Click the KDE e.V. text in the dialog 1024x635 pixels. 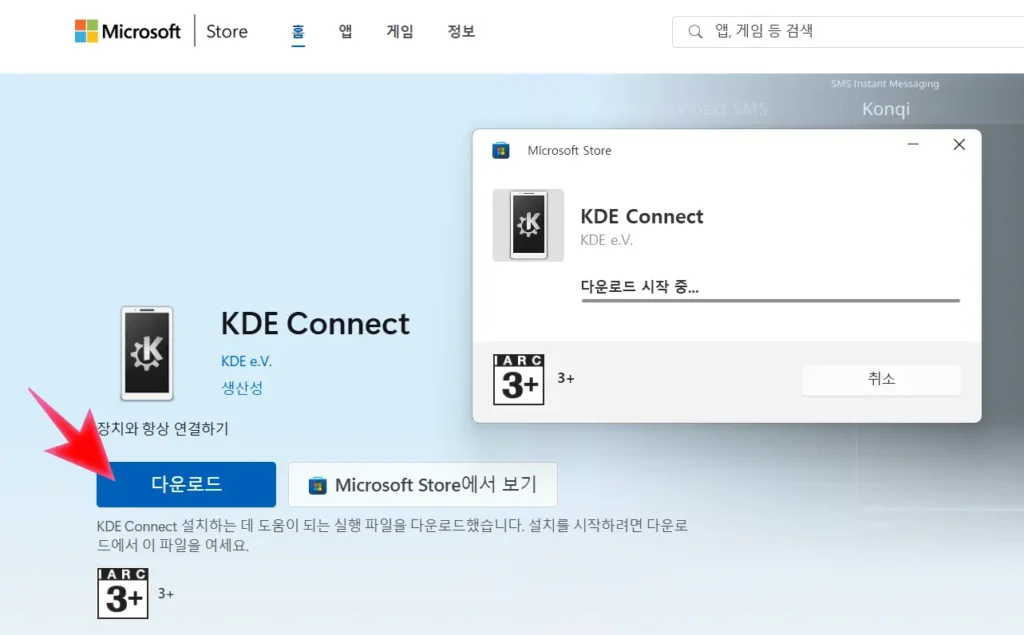click(607, 240)
